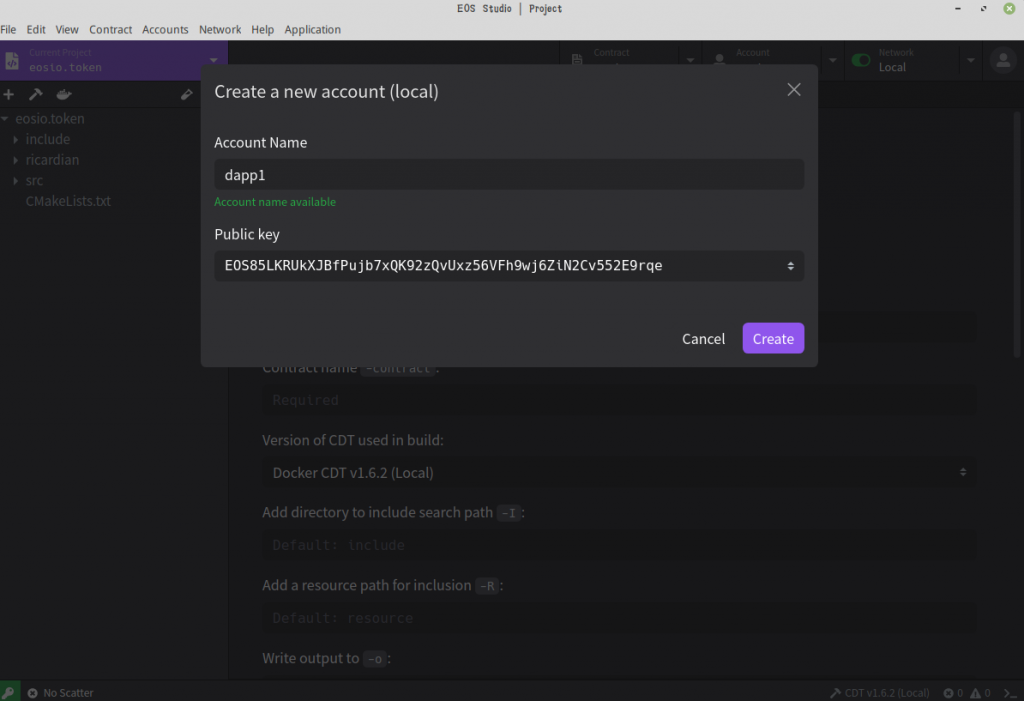Click the Docker whale icon
The width and height of the screenshot is (1024, 701).
click(x=63, y=95)
